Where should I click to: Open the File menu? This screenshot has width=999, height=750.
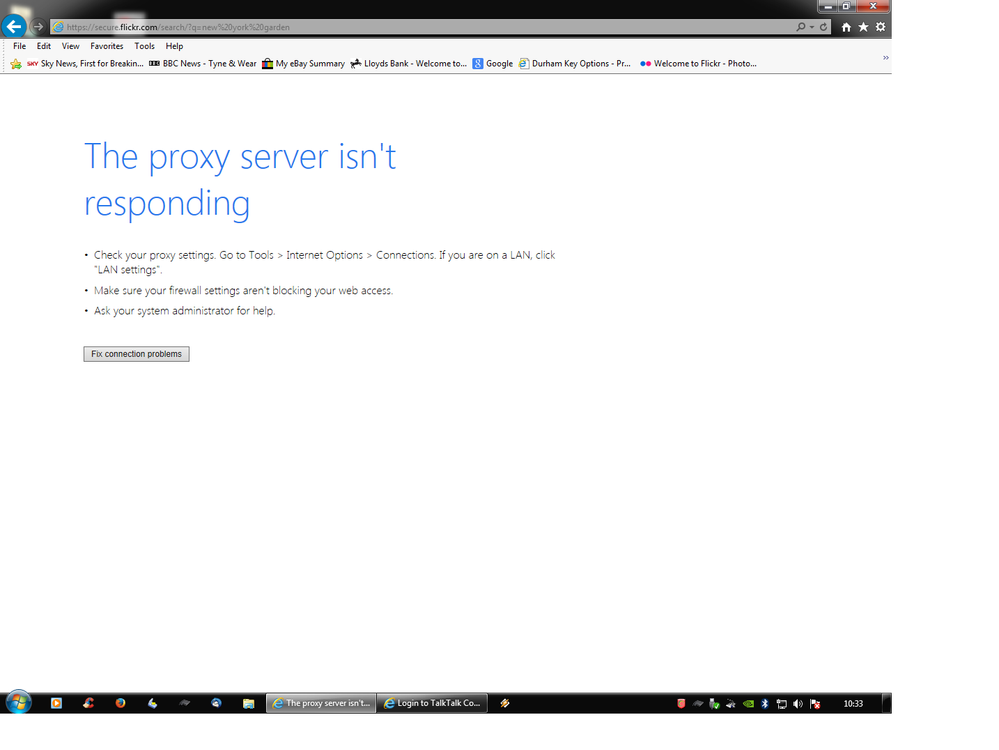point(19,46)
